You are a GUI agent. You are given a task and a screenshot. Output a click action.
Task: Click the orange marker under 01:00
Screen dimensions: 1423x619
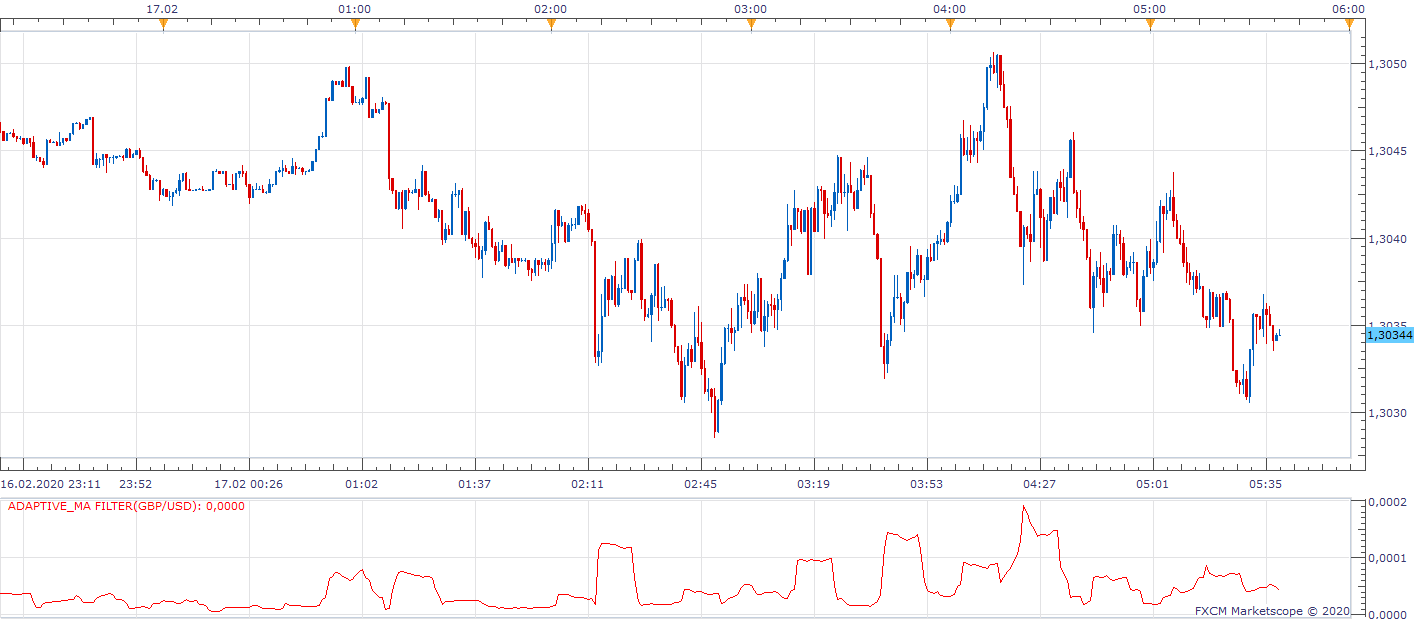coord(355,24)
